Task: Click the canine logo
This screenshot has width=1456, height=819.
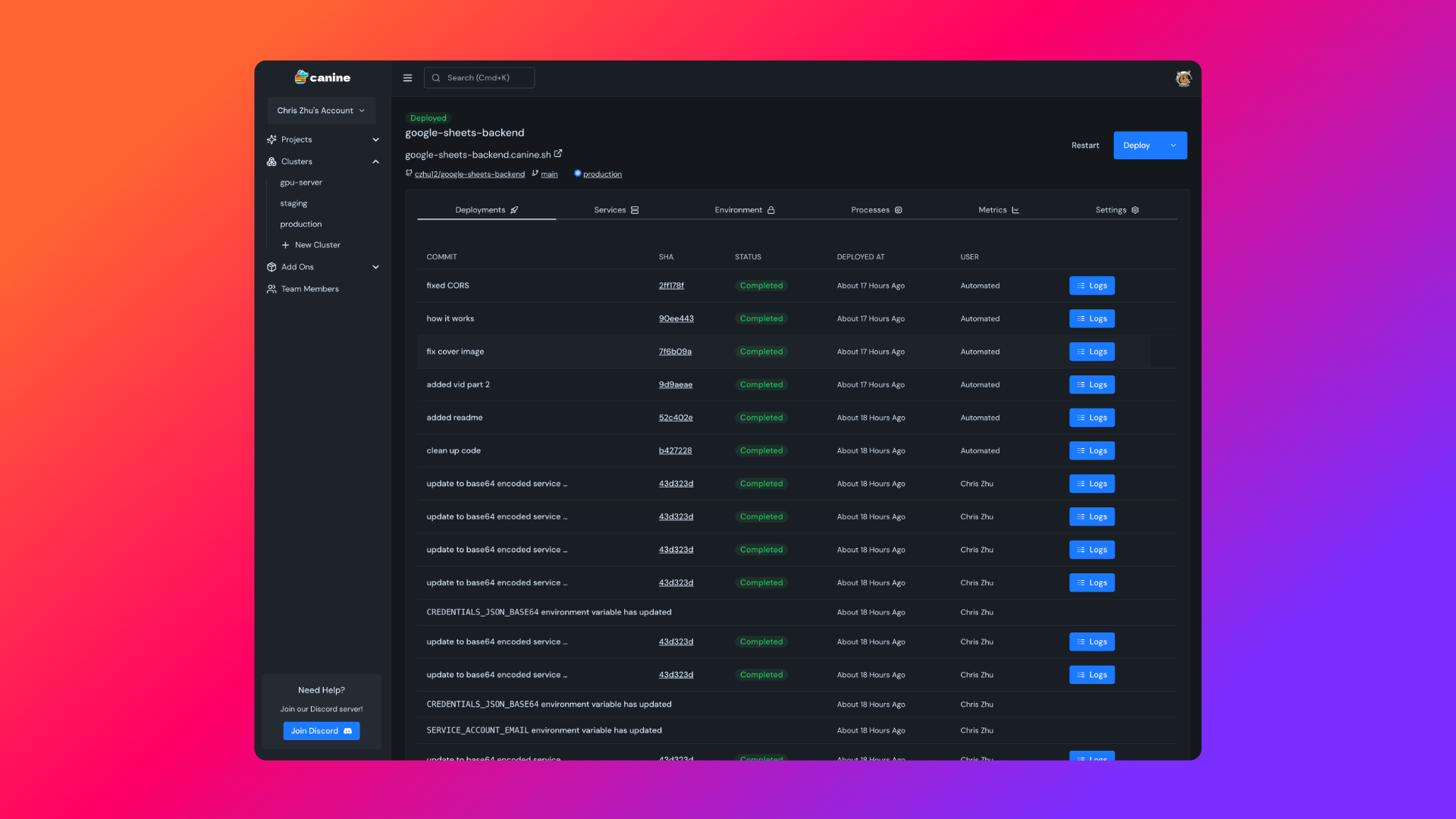Action: point(322,77)
